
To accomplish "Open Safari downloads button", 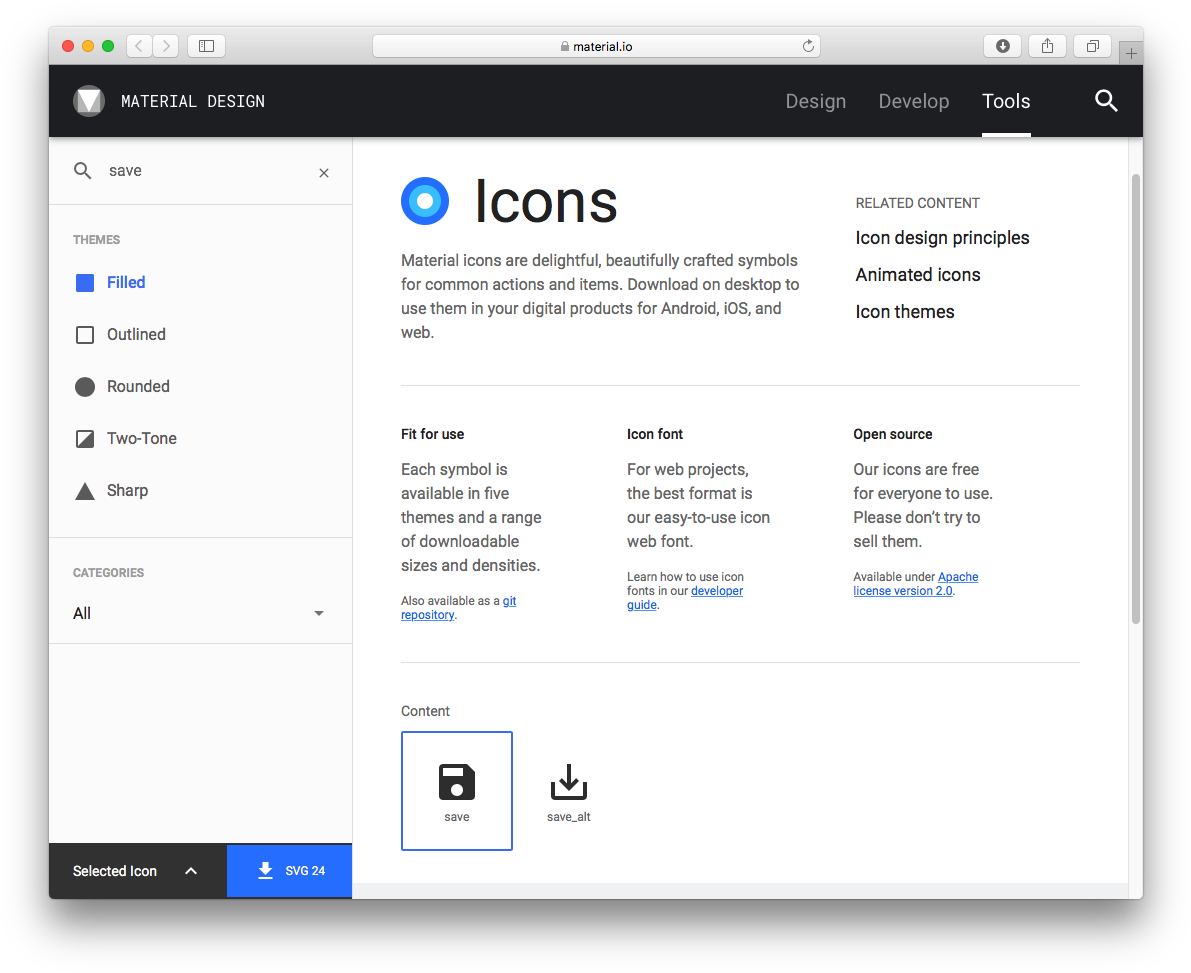I will 1003,46.
